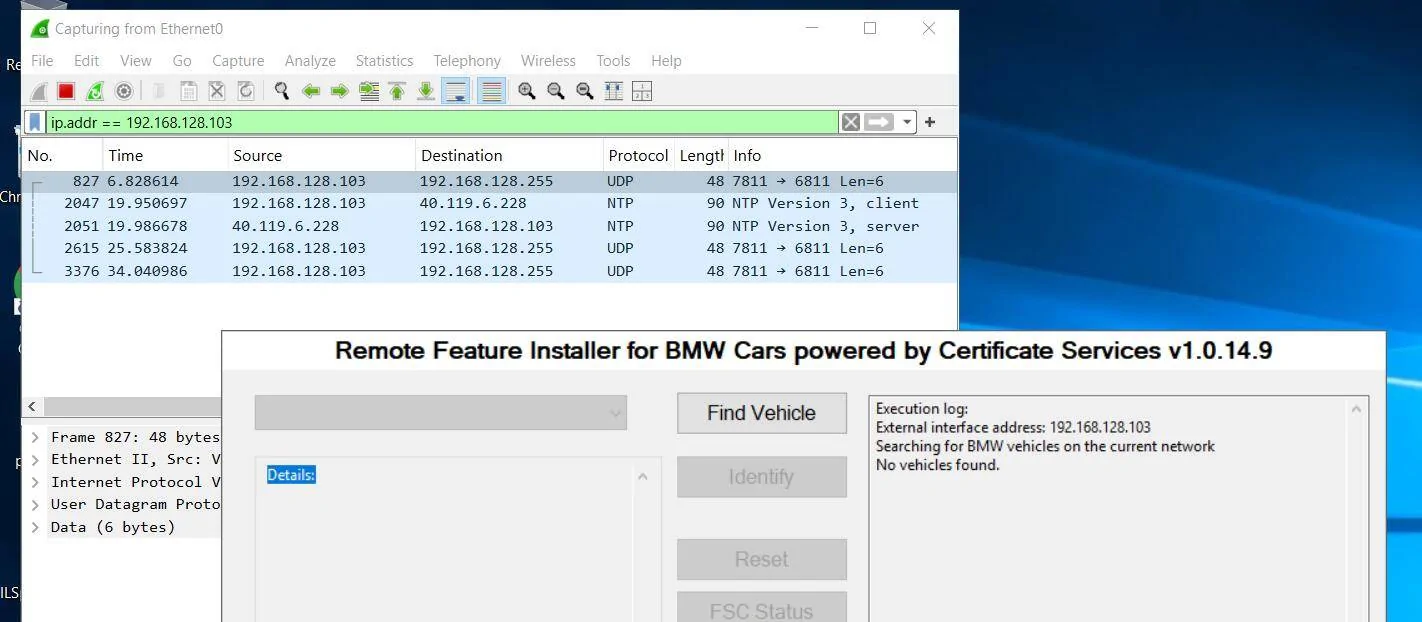This screenshot has height=622, width=1422.
Task: Click the FSC Status button
Action: 762,608
